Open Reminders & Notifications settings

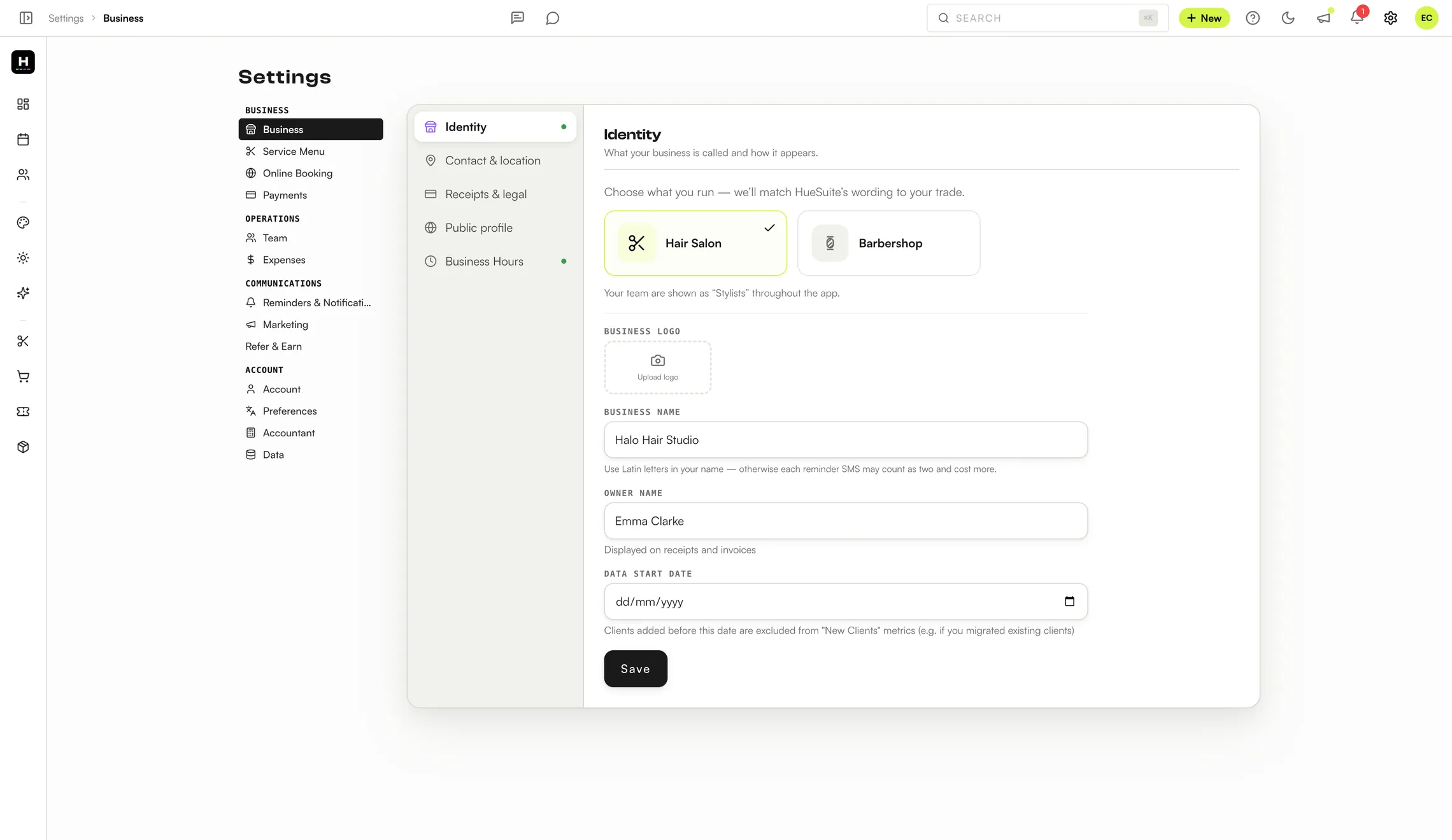point(311,303)
